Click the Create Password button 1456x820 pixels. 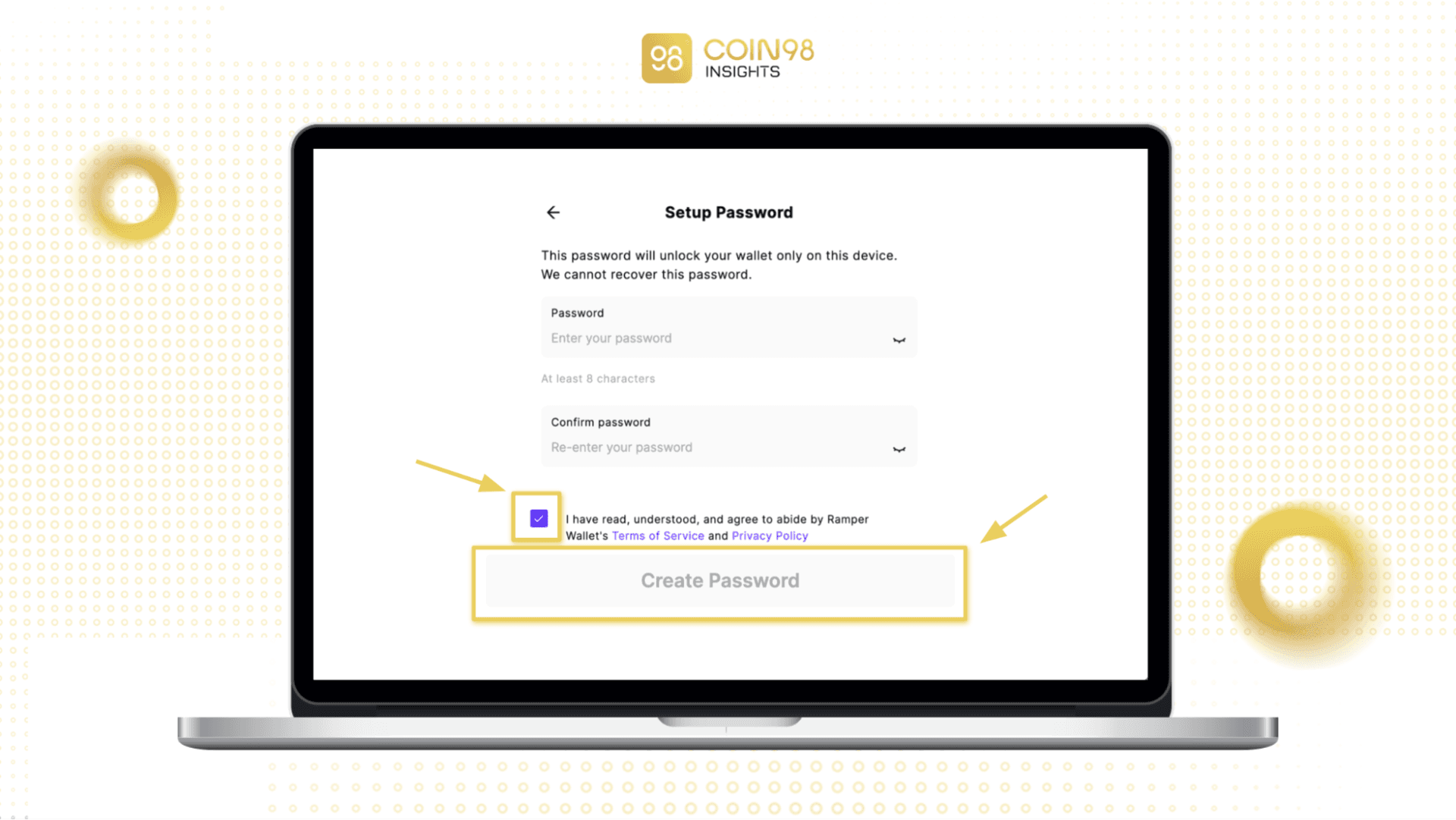[x=719, y=580]
